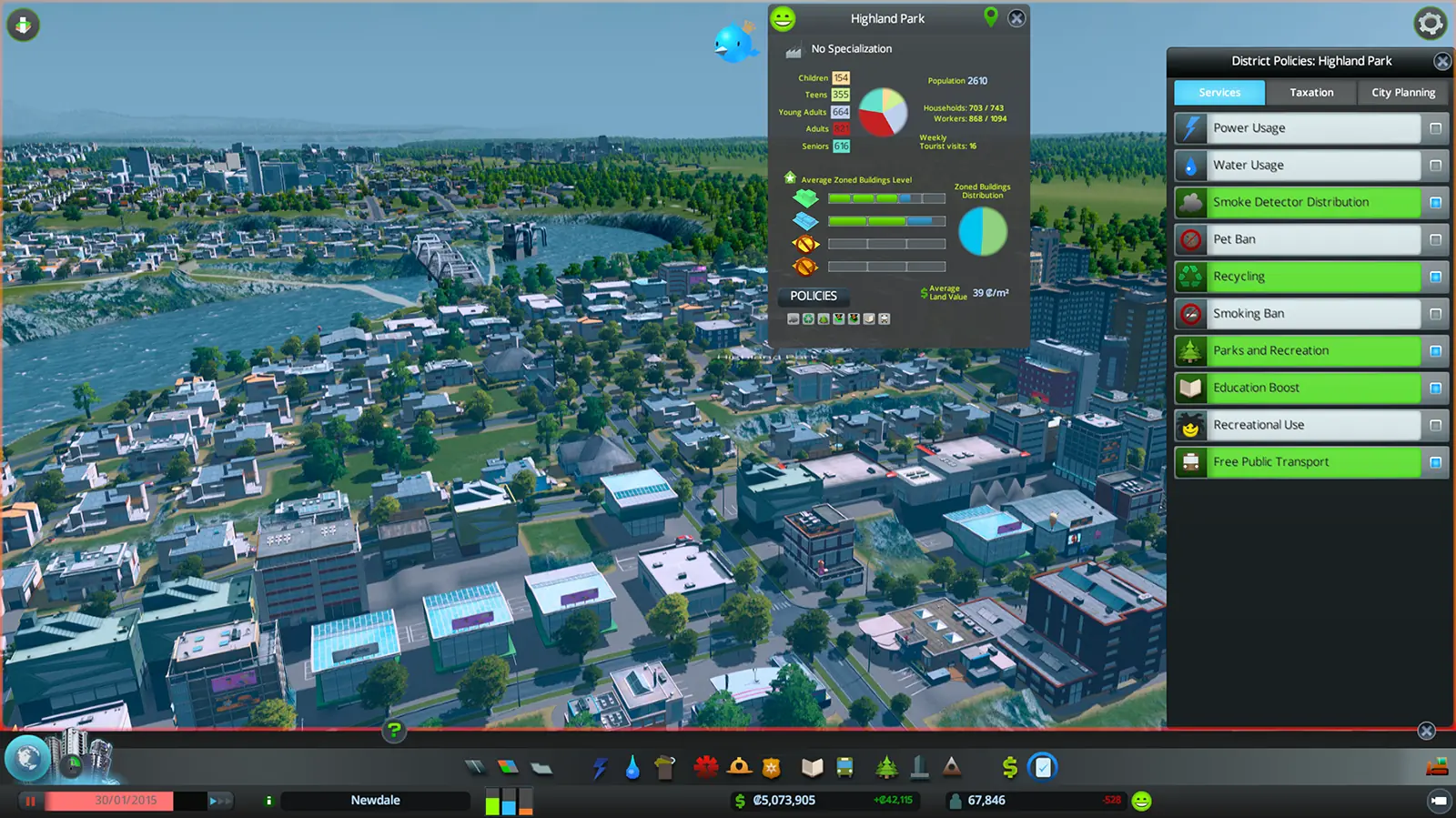This screenshot has height=818, width=1456.
Task: Enable the Water Usage policy checkbox
Action: coord(1435,166)
